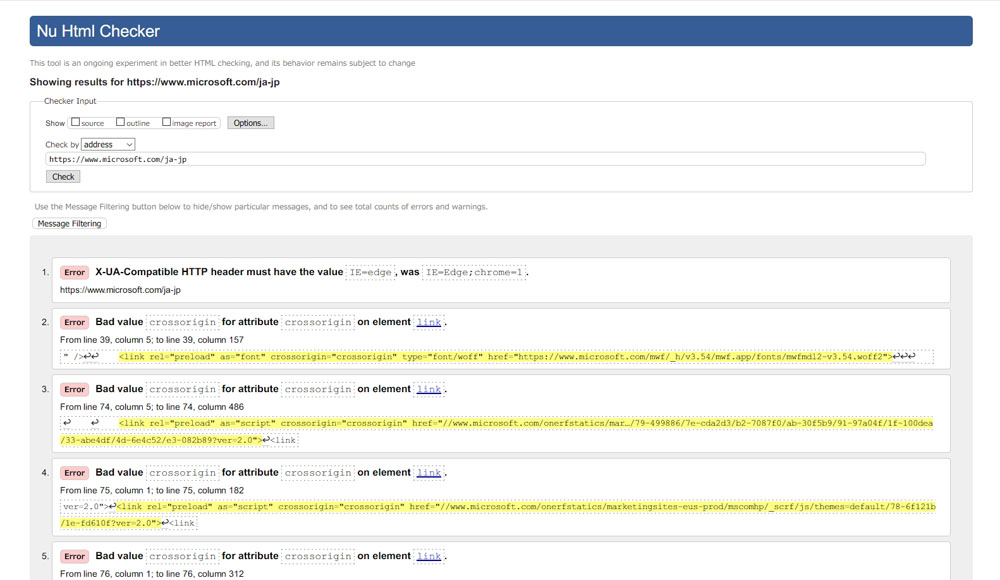Select the Error badge of message 1
1000x580 pixels.
[75, 272]
